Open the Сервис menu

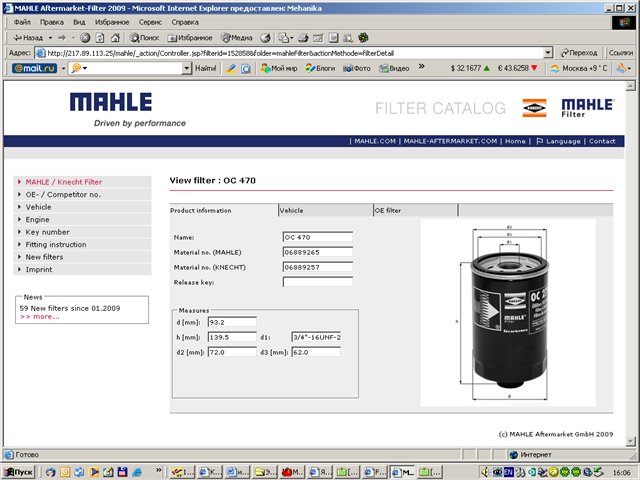150,22
